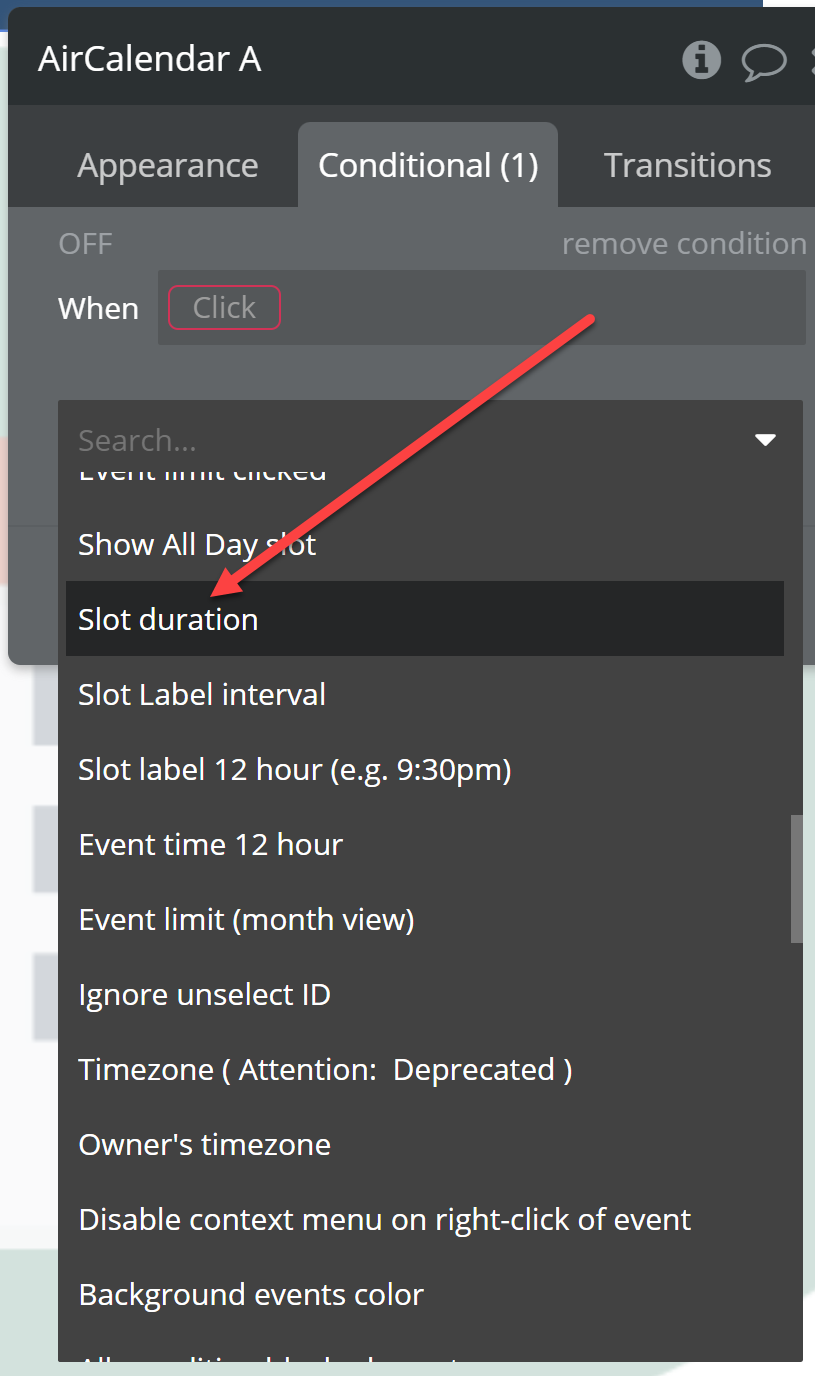The image size is (815, 1376).
Task: Open the Transitions tab
Action: pyautogui.click(x=688, y=165)
